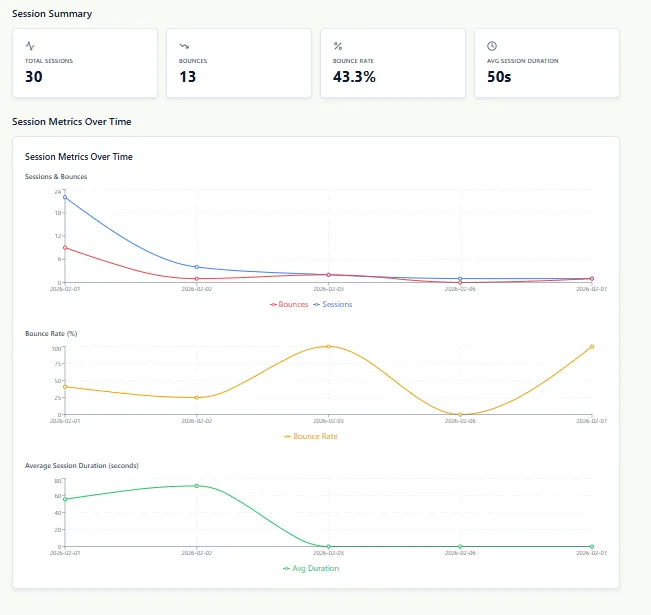The image size is (651, 615).
Task: Click the Bounce Rate value 43.3%
Action: (354, 77)
